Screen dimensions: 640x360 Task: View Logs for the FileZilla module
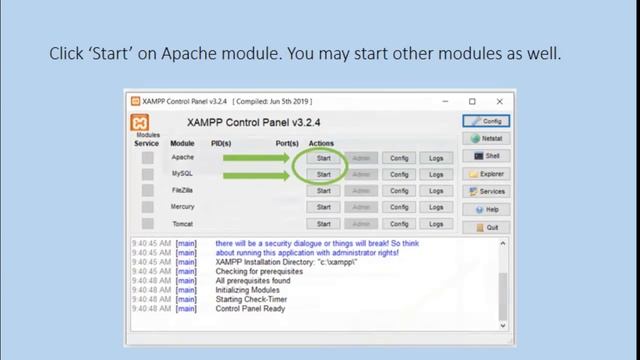(x=436, y=191)
